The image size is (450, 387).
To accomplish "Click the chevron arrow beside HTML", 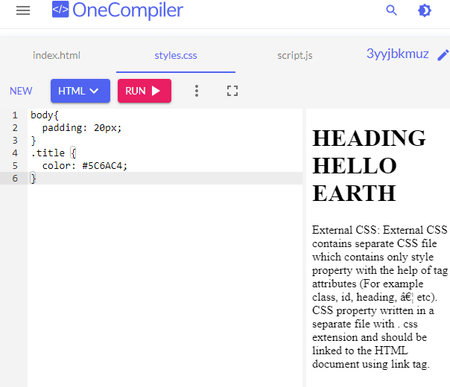I will [x=94, y=91].
